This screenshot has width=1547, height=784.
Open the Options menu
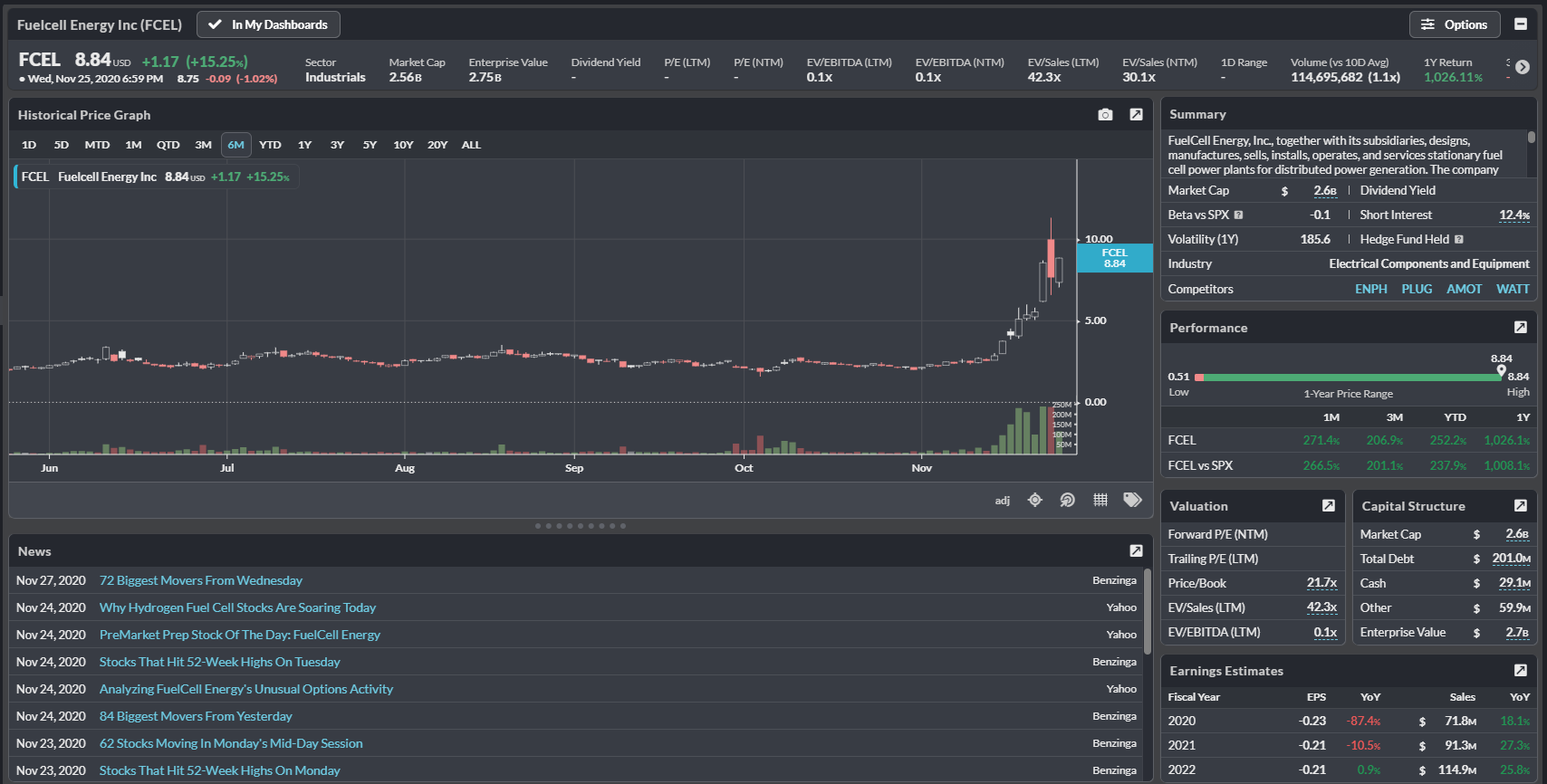click(1454, 24)
